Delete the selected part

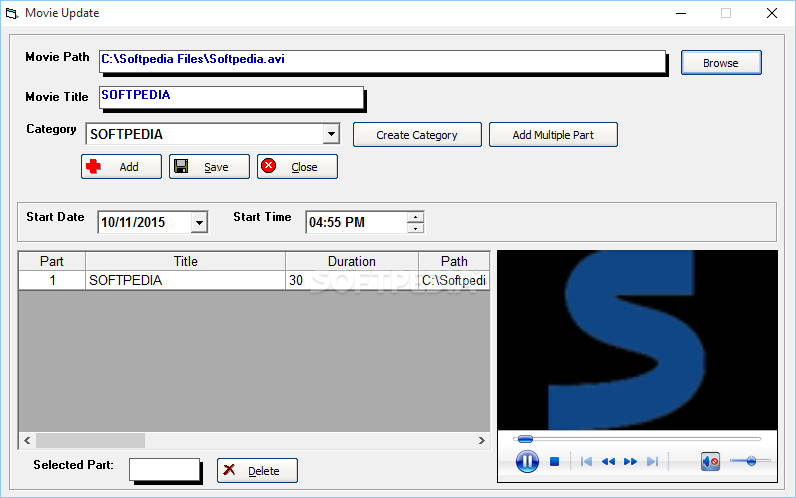[x=257, y=471]
